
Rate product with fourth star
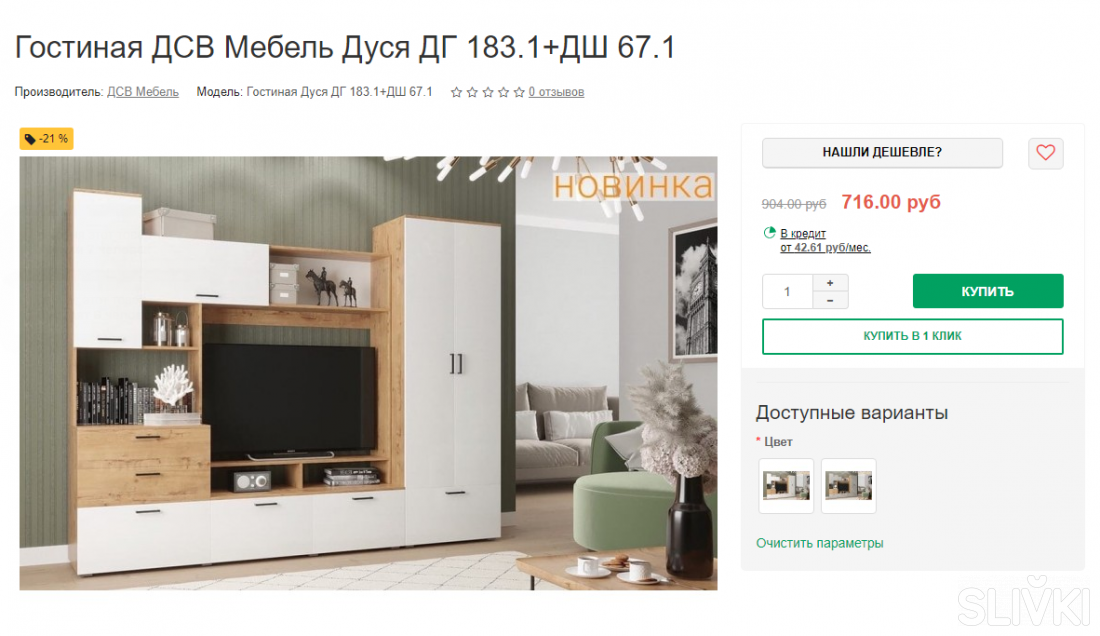coord(503,92)
